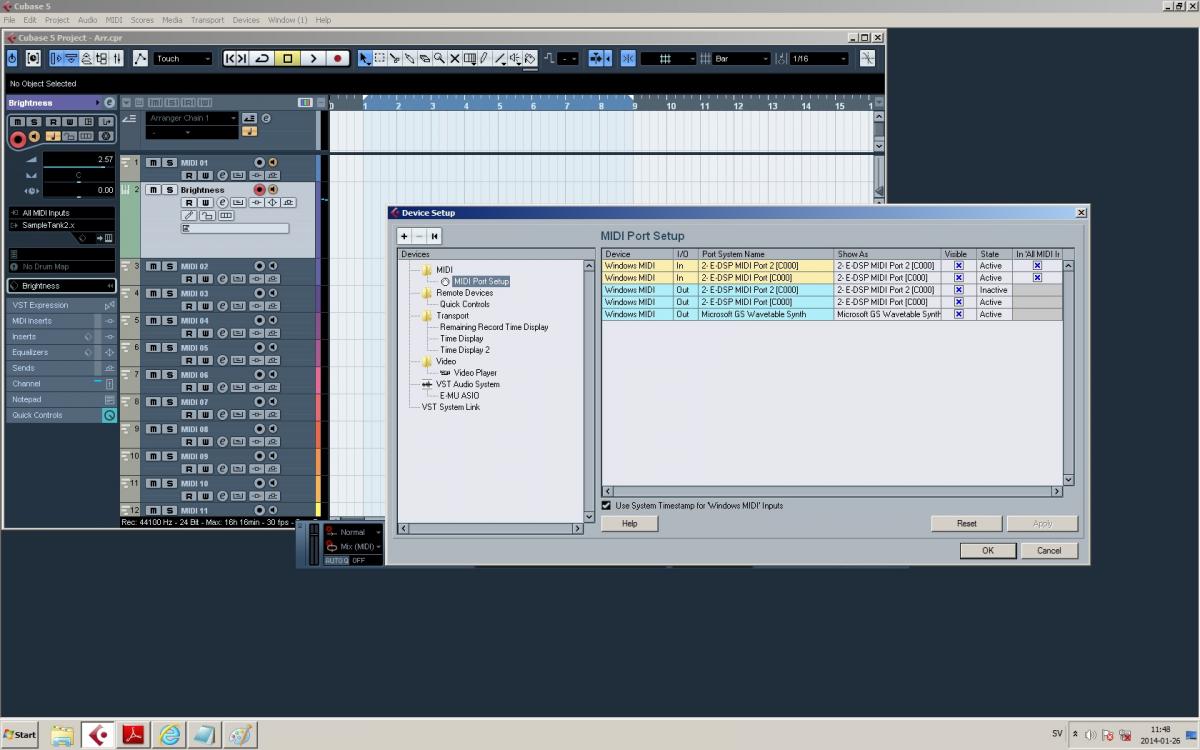
Task: Select the Split scissors tool
Action: [x=395, y=59]
